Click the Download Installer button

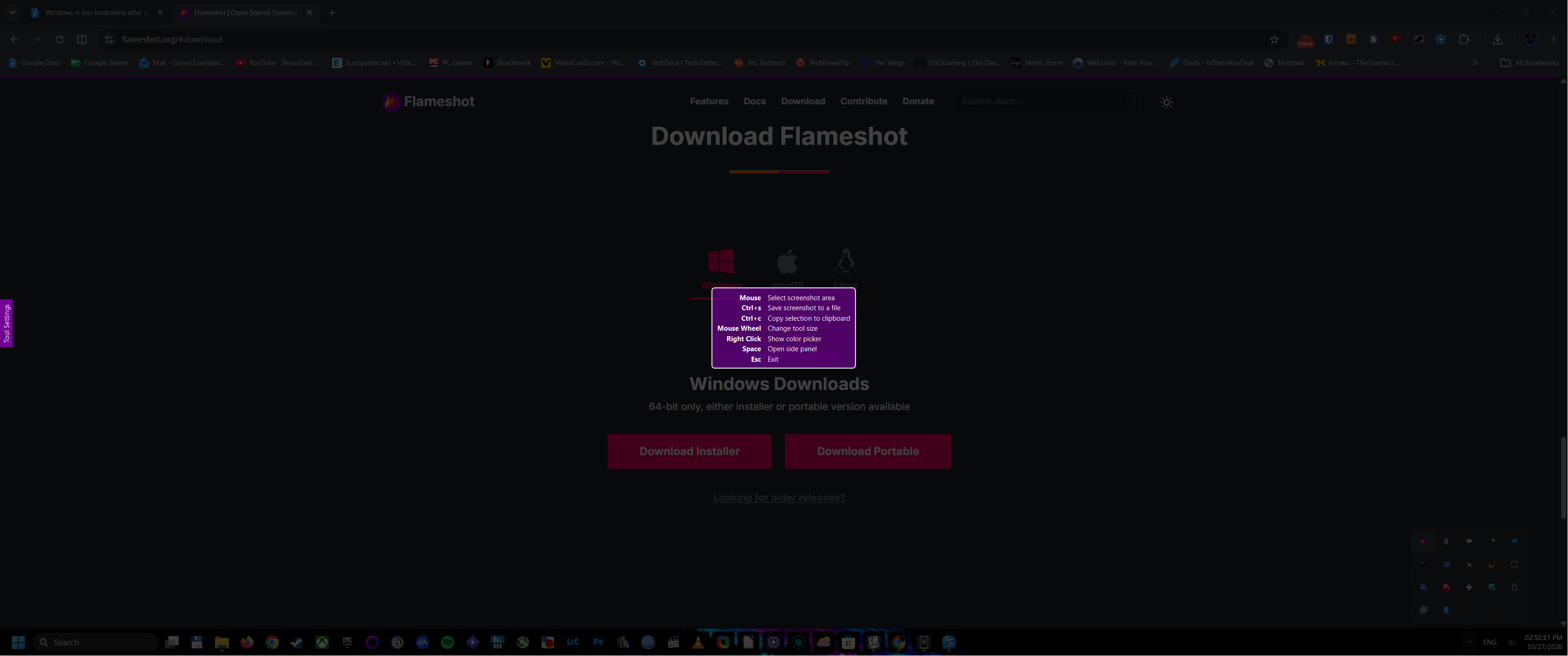click(x=689, y=451)
